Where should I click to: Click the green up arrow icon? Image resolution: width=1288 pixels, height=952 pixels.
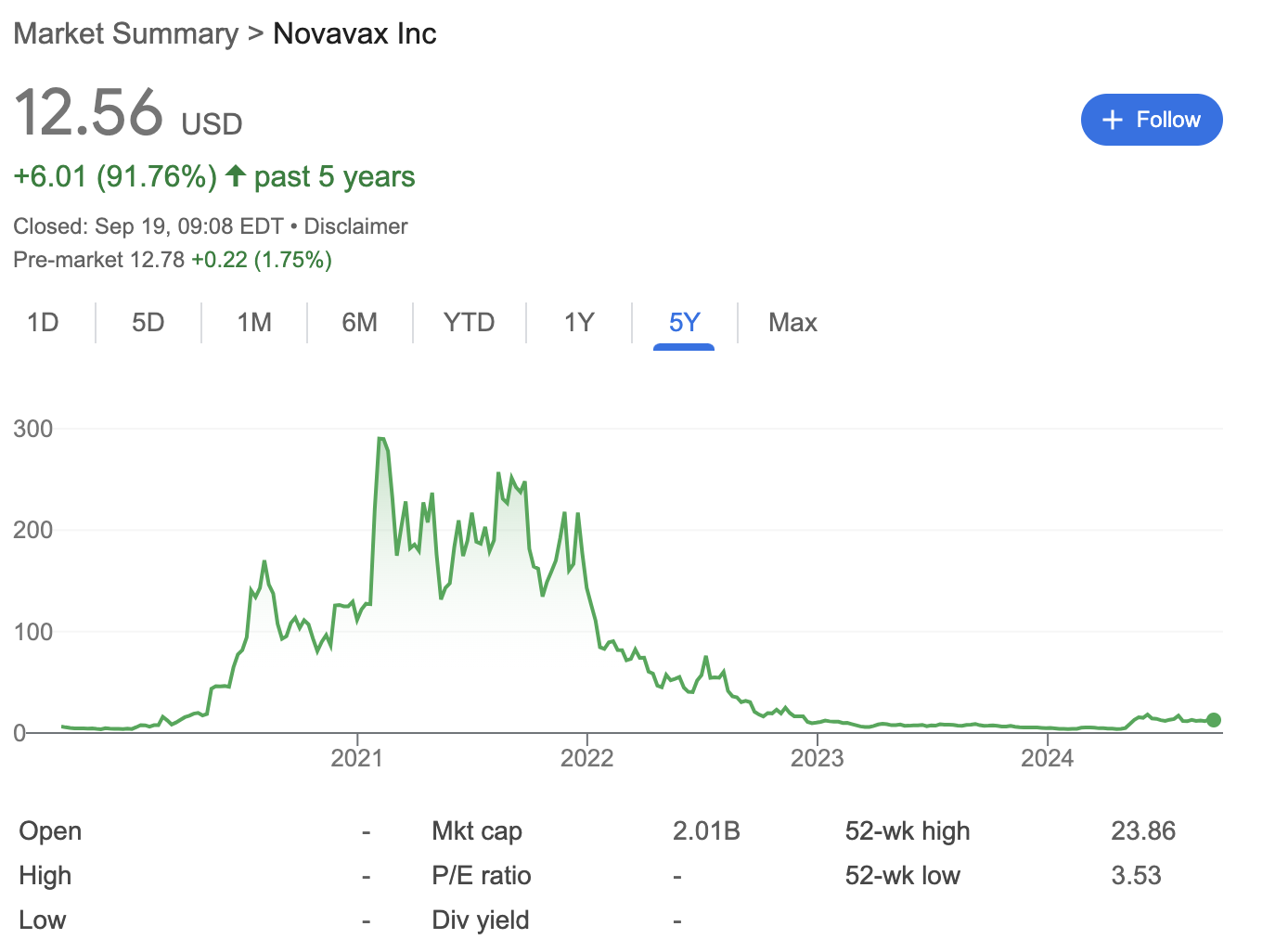(x=236, y=175)
